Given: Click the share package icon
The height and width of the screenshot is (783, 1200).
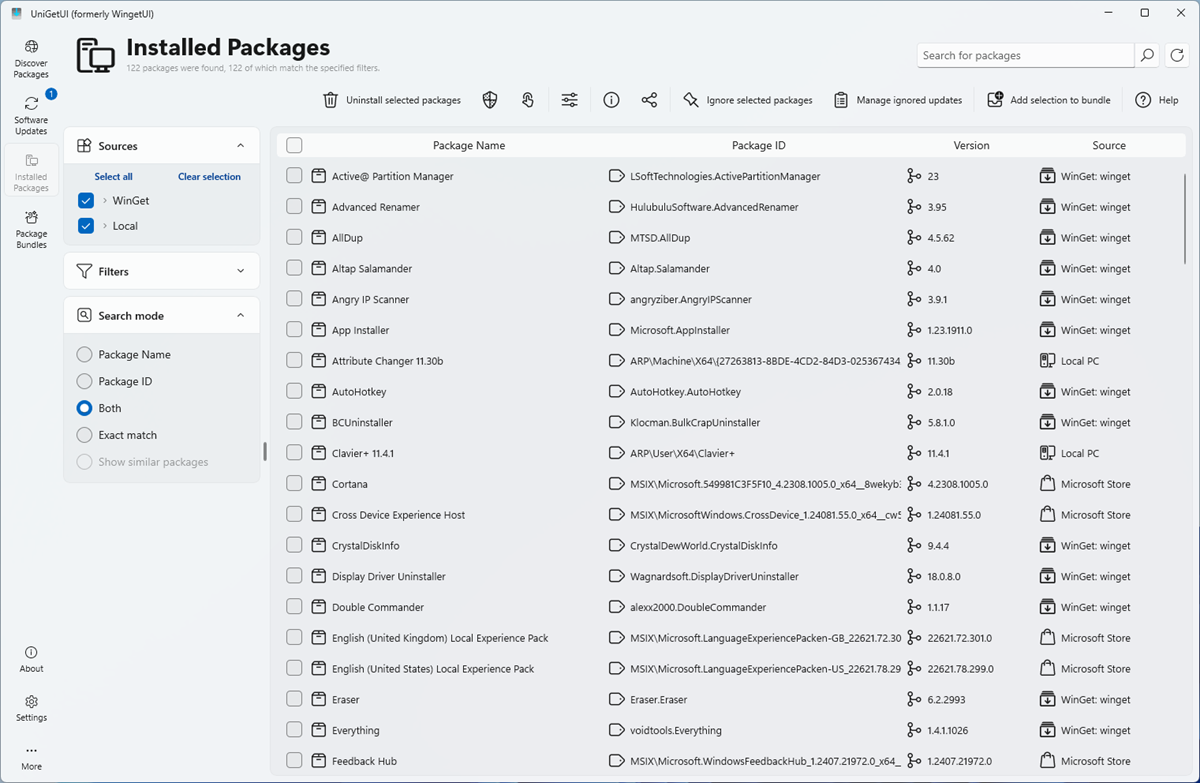Looking at the screenshot, I should pyautogui.click(x=649, y=100).
